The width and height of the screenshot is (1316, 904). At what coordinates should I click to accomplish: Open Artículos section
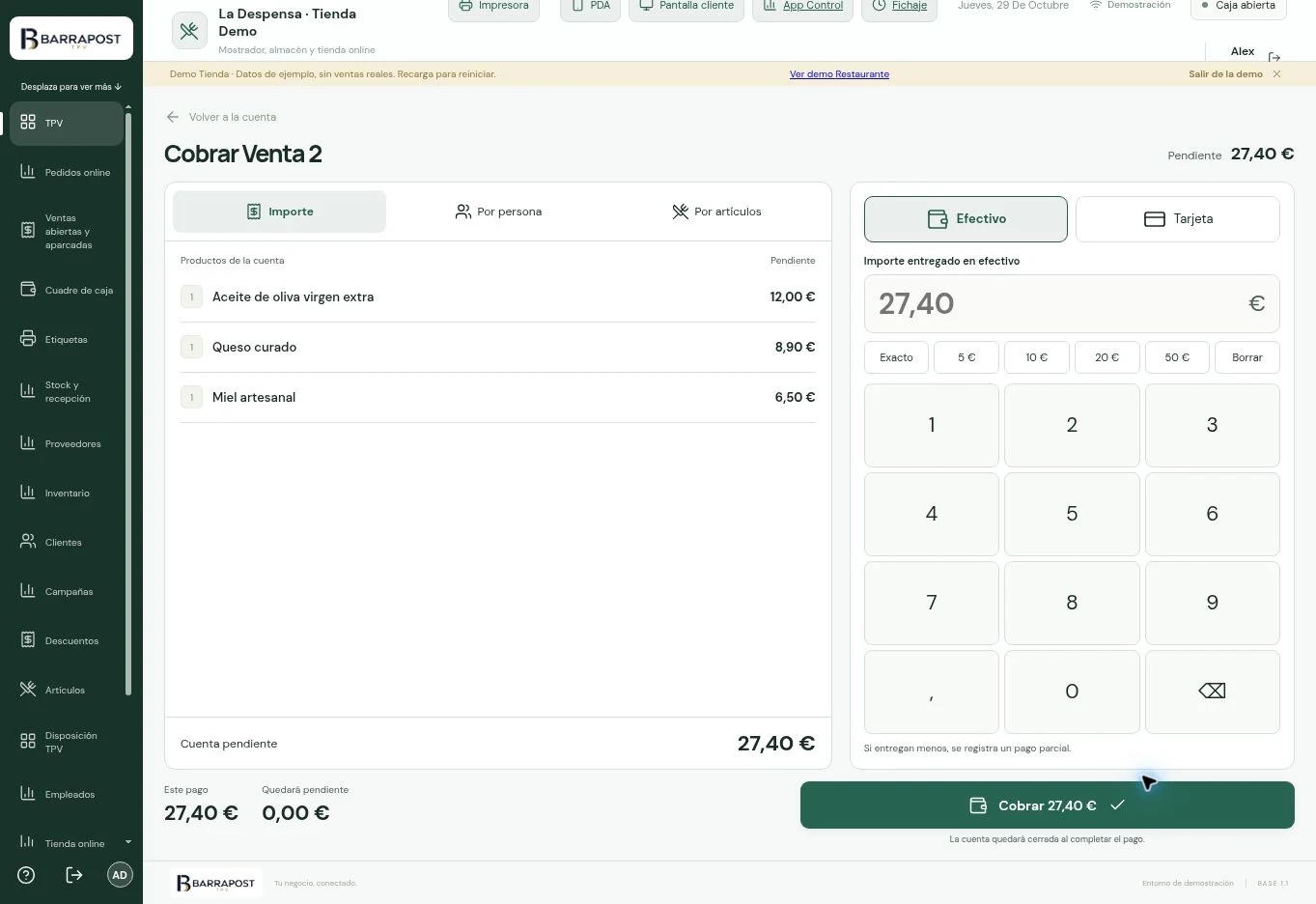66,691
